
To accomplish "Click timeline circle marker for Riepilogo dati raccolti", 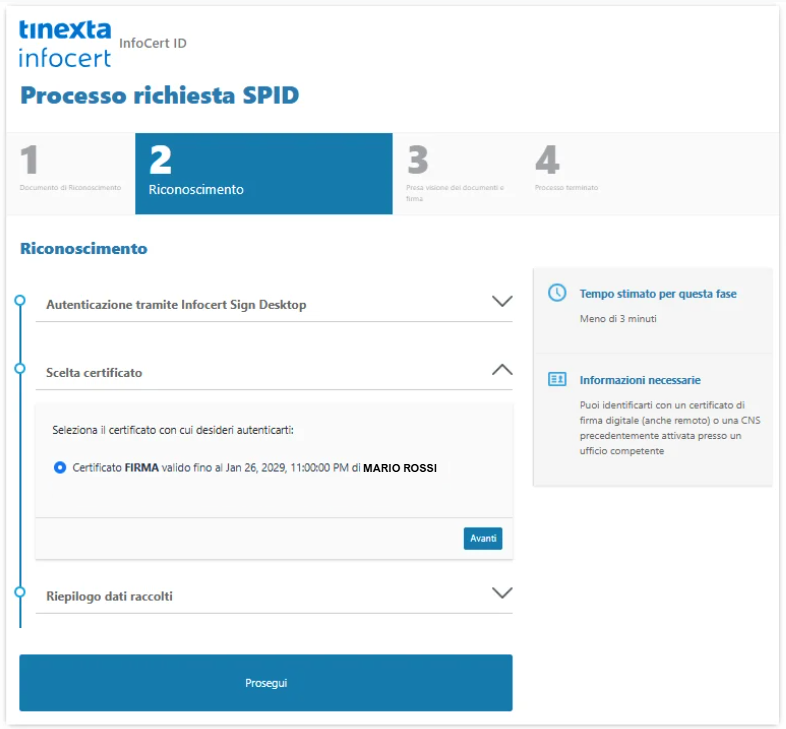I will (20, 592).
